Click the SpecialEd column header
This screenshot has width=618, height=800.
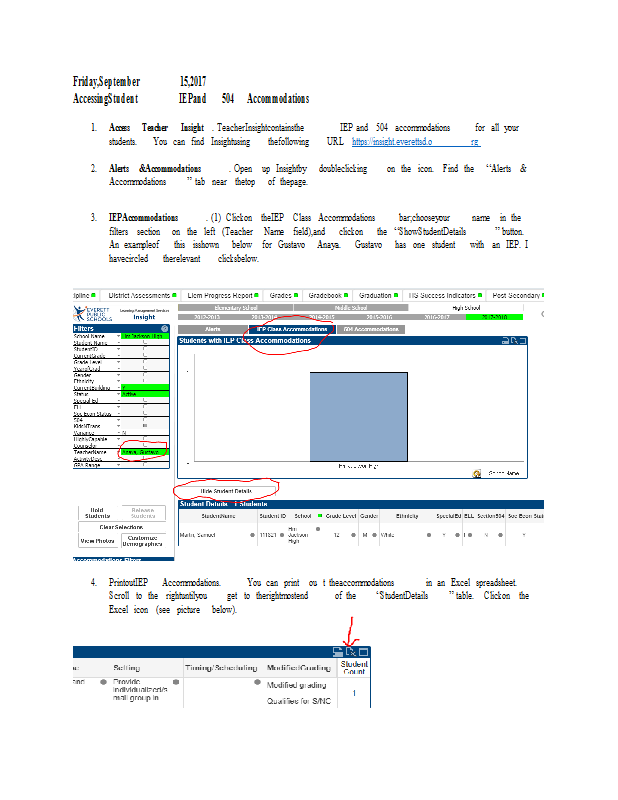click(449, 516)
